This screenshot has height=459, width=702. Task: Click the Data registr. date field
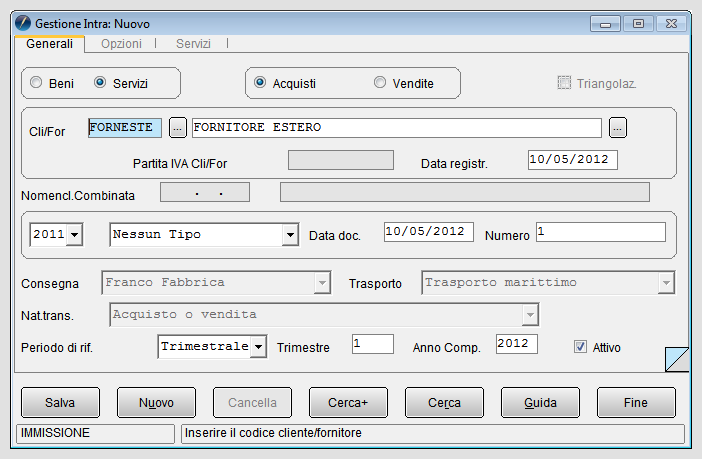click(x=573, y=160)
